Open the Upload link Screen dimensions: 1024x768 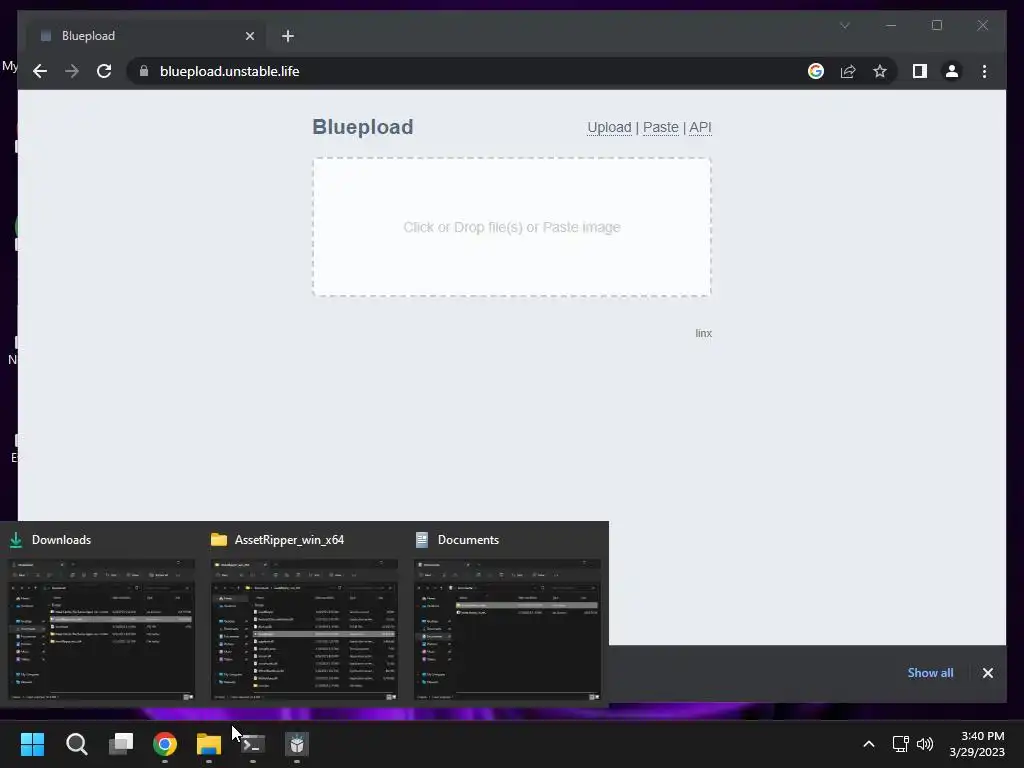coord(609,127)
